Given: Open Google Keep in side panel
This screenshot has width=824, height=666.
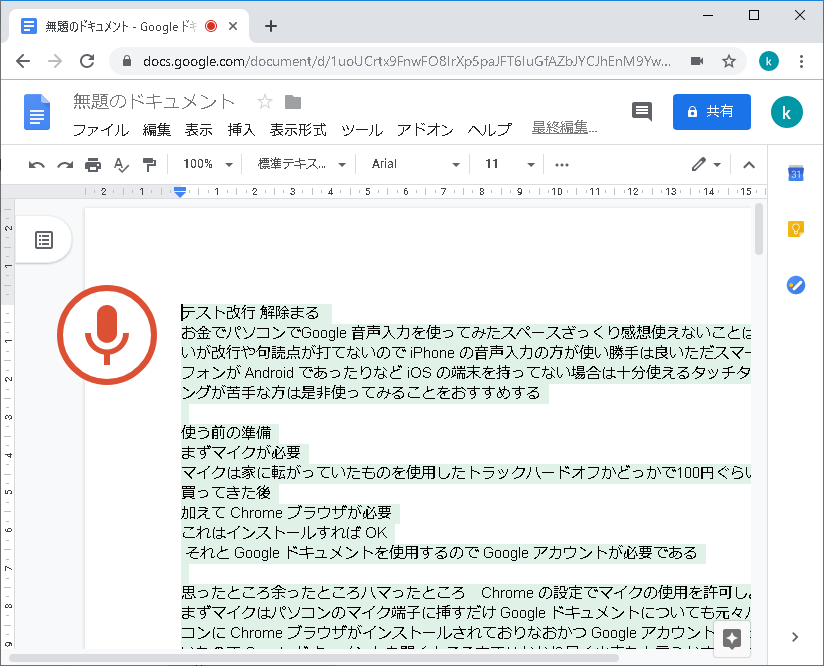Looking at the screenshot, I should 796,229.
